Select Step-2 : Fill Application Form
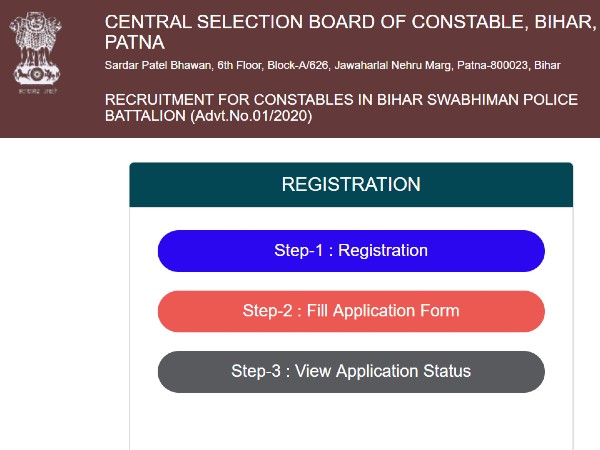Screen dimensions: 600x450 (351, 311)
